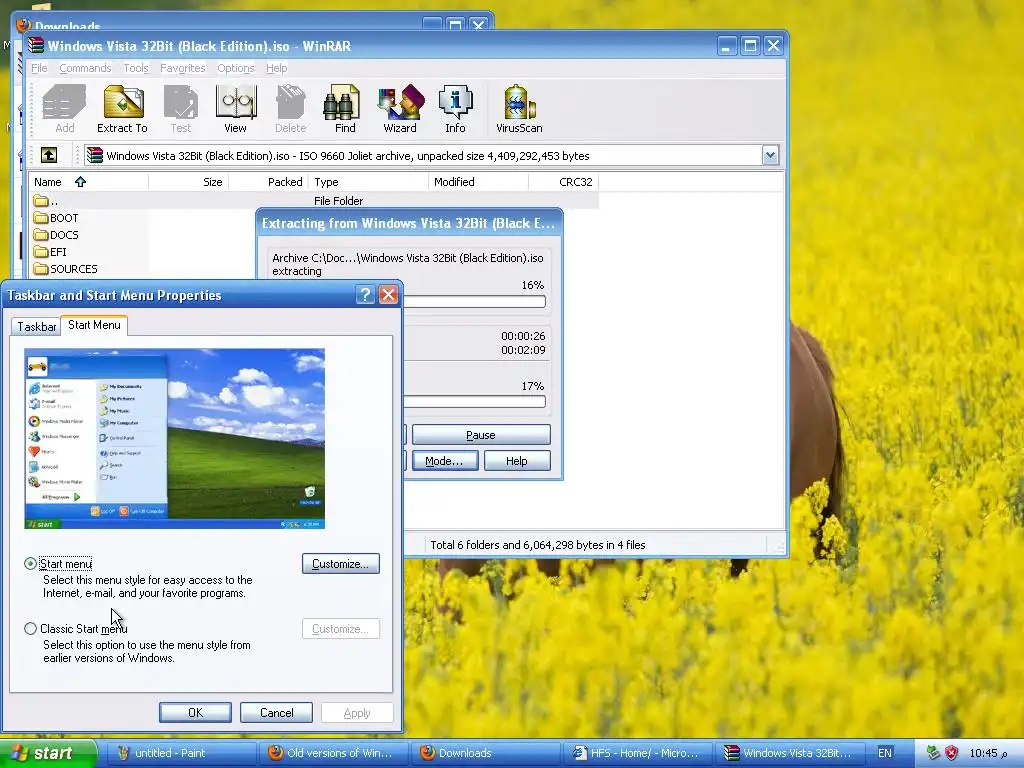Switch to the Taskbar tab
Screen dimensions: 1024x768
tap(37, 327)
